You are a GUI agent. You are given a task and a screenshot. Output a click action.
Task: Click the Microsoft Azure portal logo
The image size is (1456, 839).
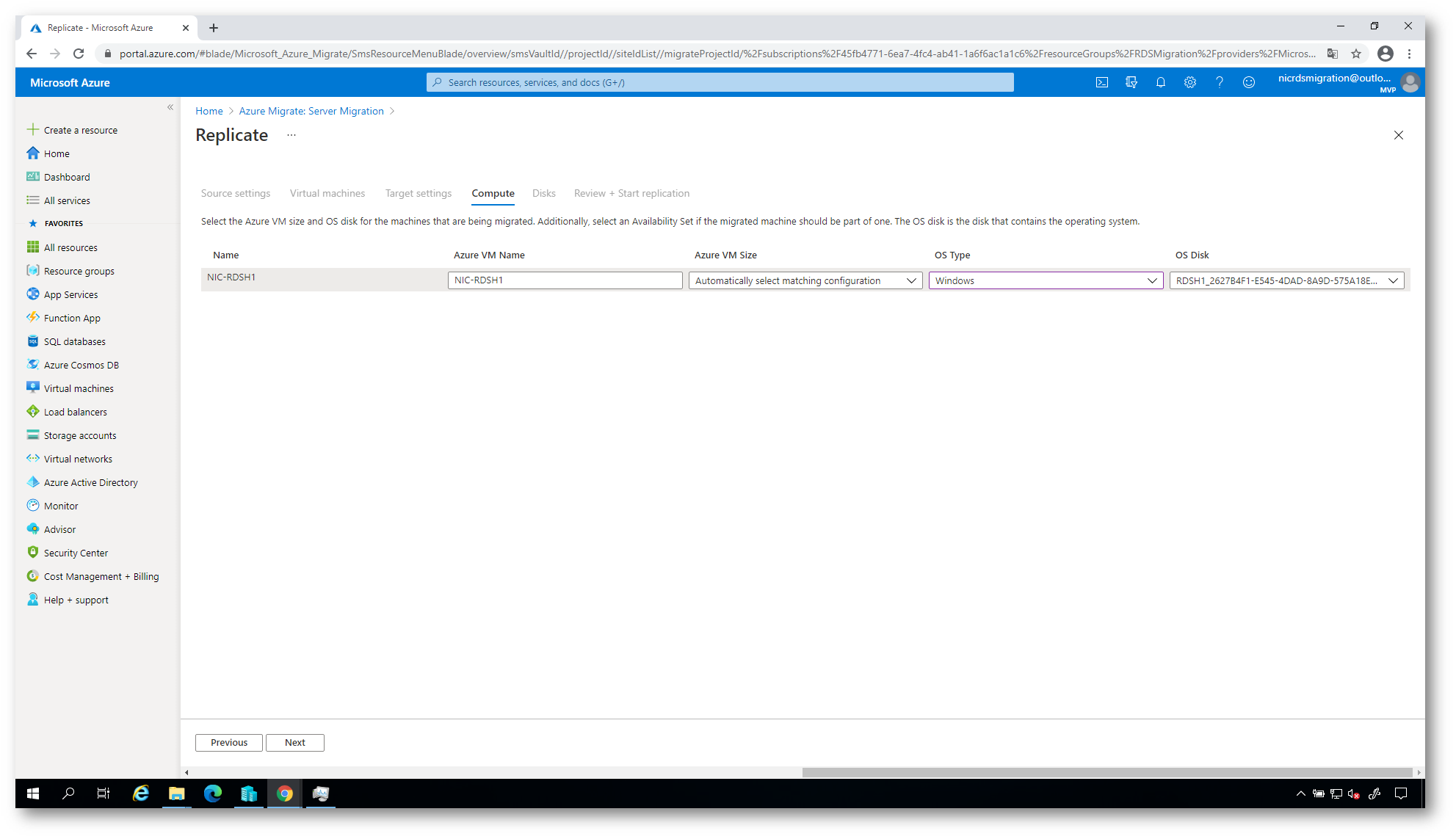[70, 82]
